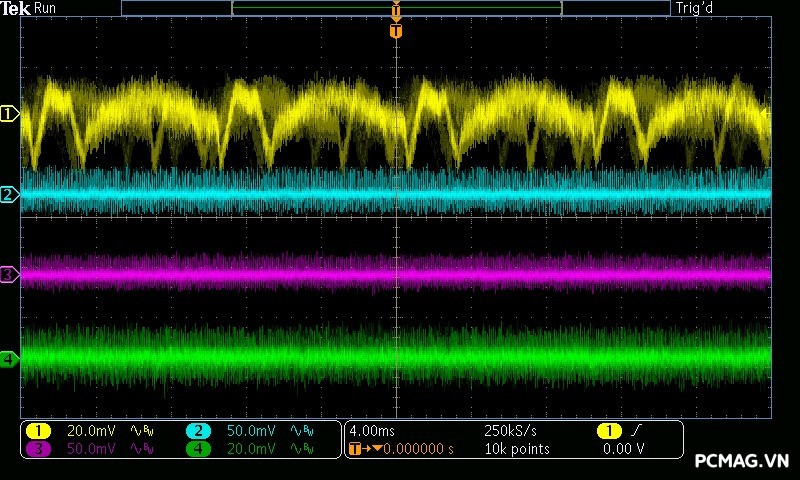The width and height of the screenshot is (800, 480).
Task: Click the channel 4 ground reference marker
Action: point(9,358)
